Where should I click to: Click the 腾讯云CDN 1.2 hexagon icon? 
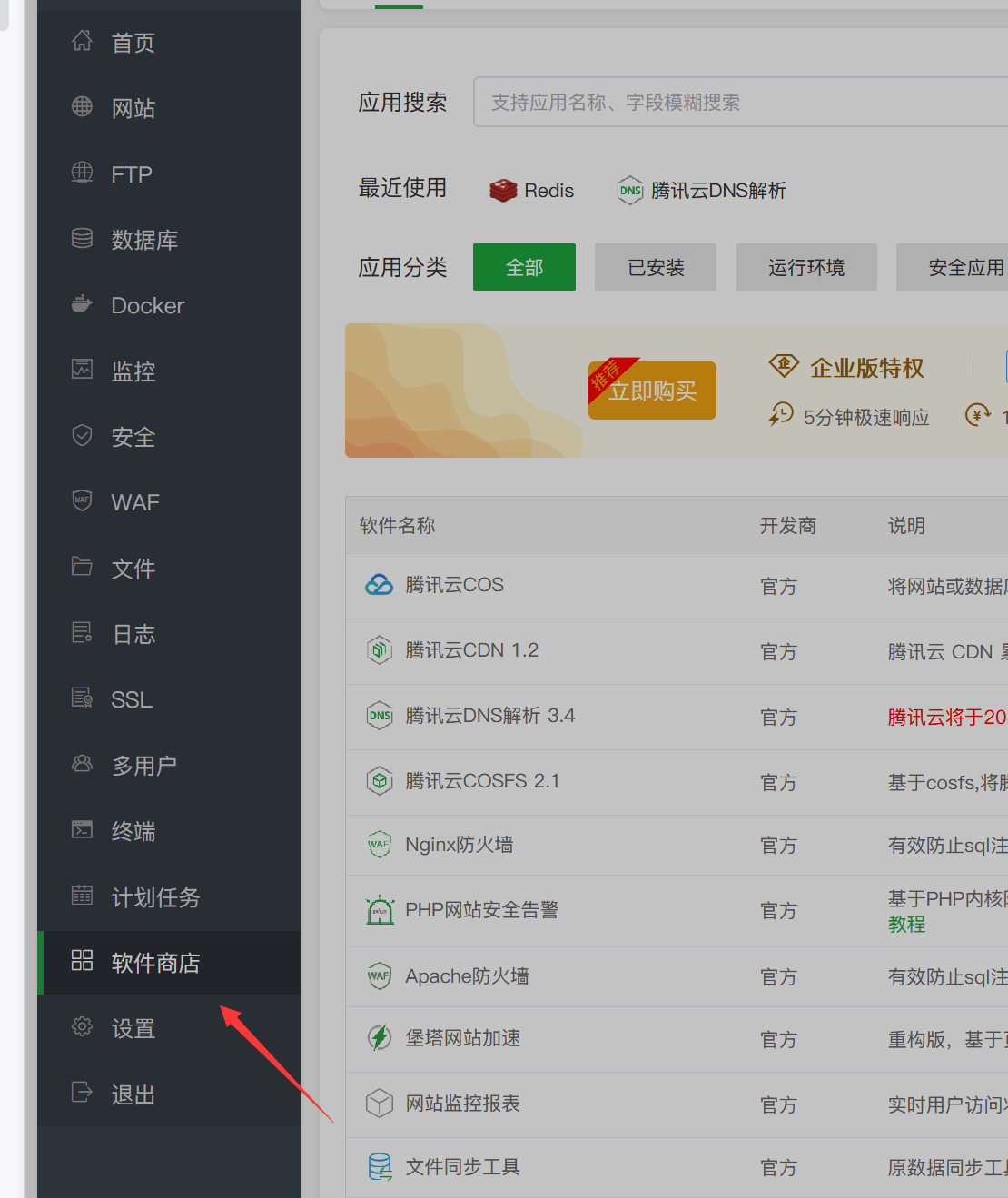click(379, 650)
